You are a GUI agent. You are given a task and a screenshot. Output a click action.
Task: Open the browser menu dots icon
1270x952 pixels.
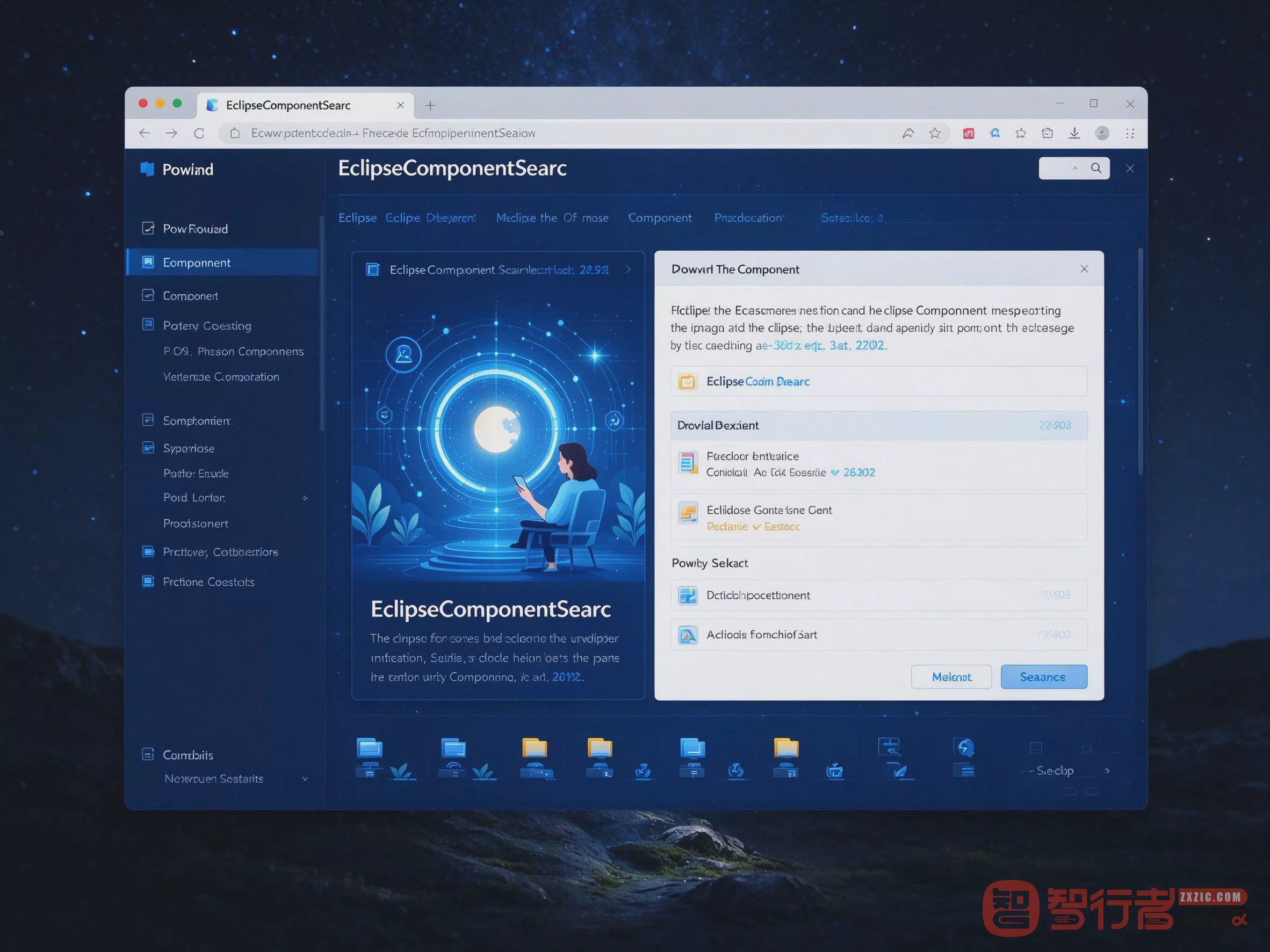pyautogui.click(x=1130, y=133)
